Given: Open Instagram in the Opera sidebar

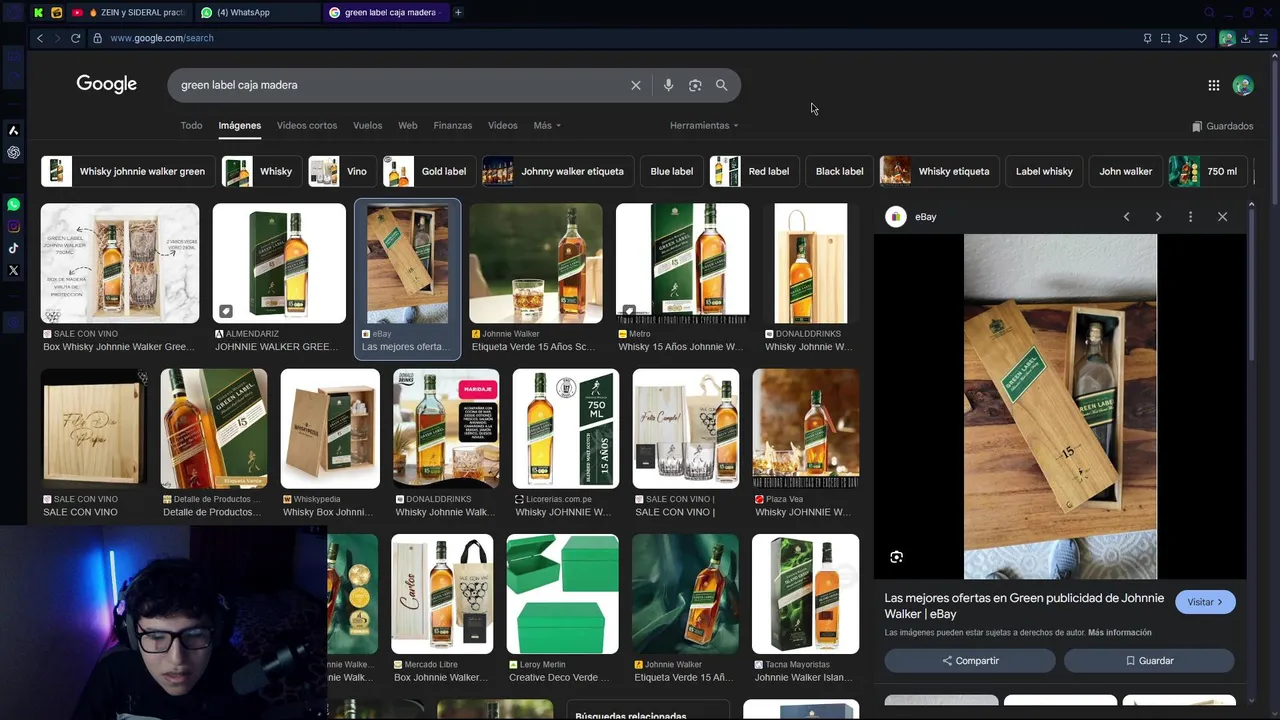Looking at the screenshot, I should click(13, 226).
